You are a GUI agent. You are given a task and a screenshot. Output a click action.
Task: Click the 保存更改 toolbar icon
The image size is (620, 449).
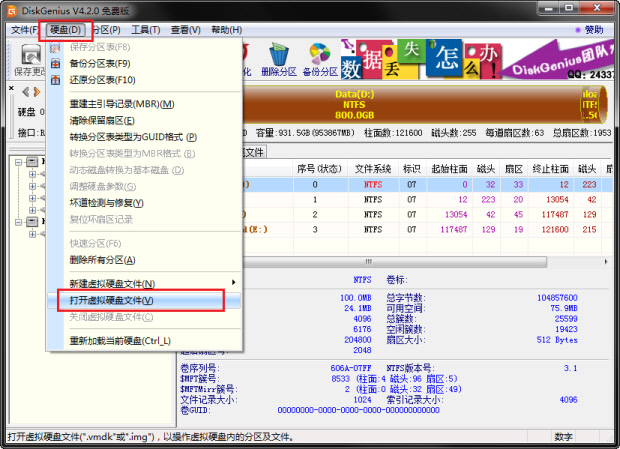pyautogui.click(x=30, y=60)
